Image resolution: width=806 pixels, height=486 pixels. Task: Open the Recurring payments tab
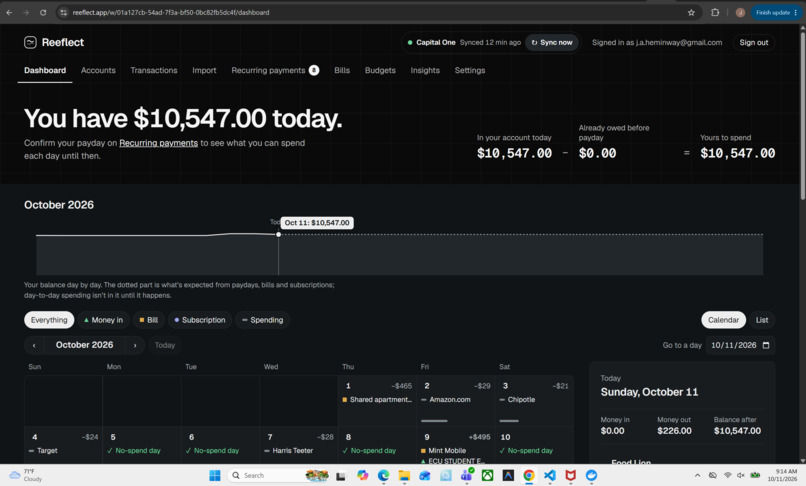coord(275,70)
